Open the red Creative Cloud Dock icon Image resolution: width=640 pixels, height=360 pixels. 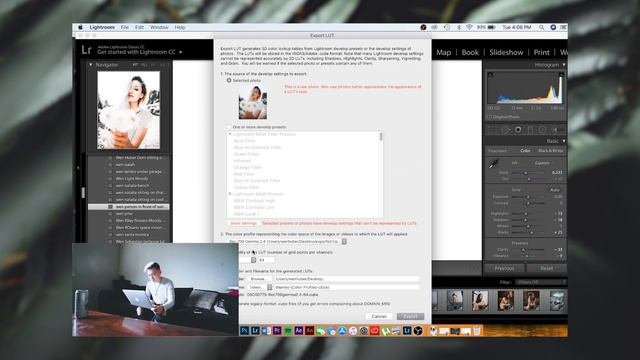coord(374,331)
